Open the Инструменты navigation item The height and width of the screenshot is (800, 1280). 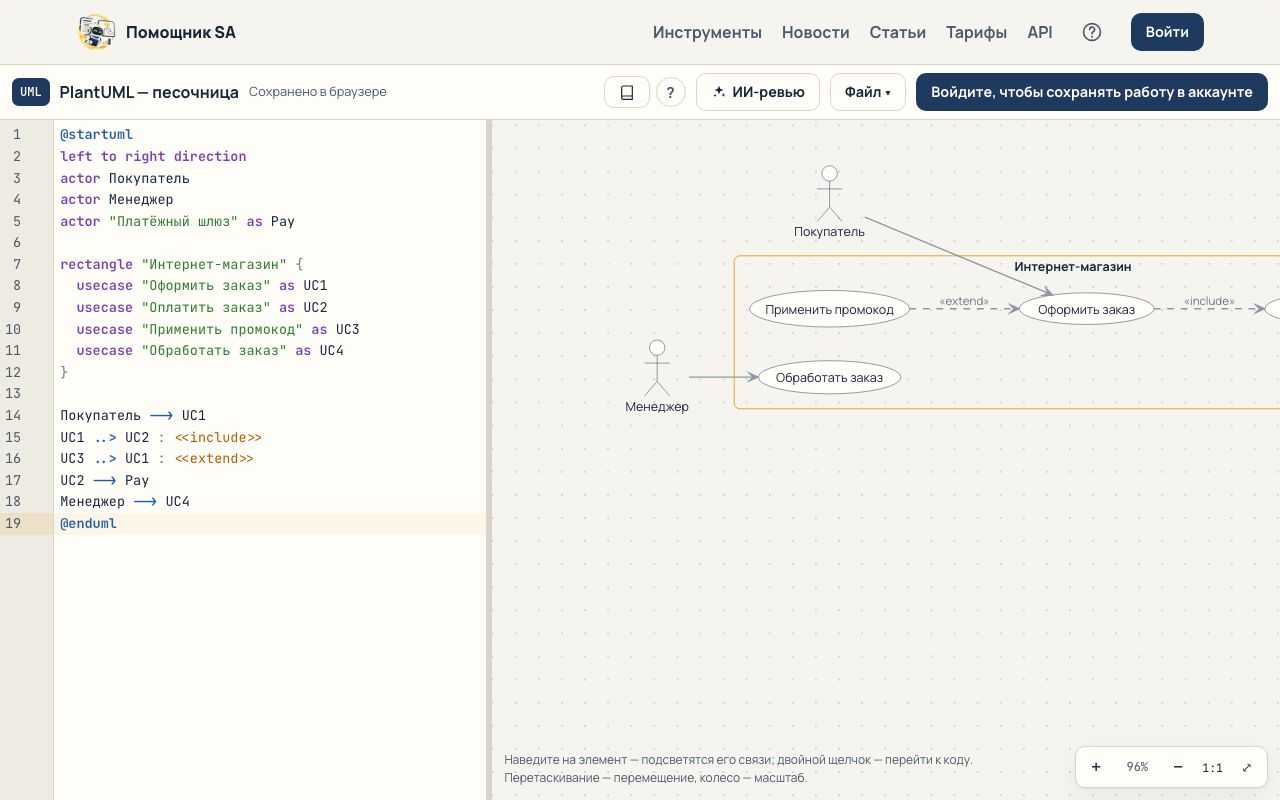tap(707, 32)
